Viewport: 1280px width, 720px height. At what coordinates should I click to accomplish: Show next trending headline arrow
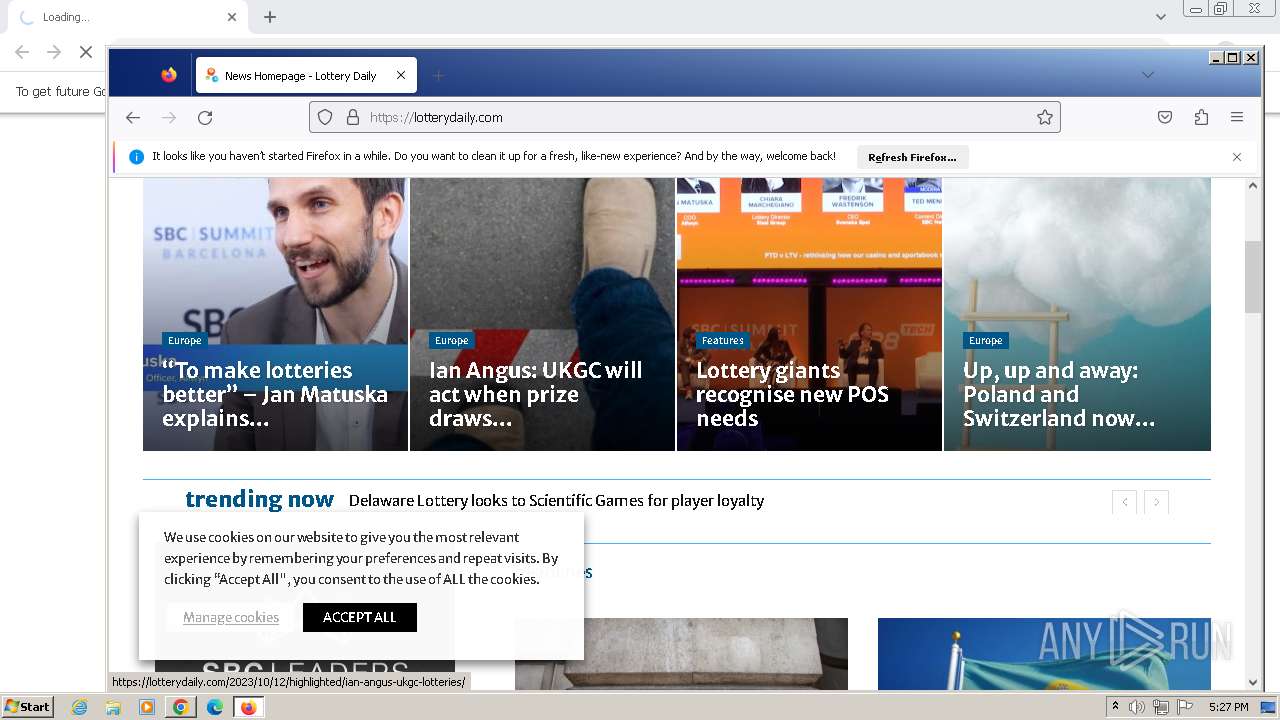tap(1157, 502)
